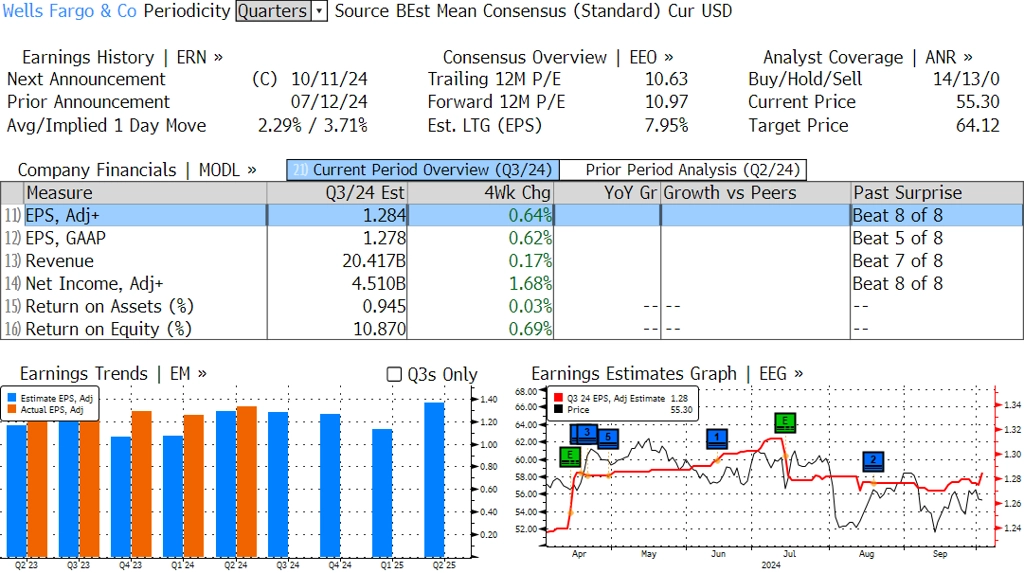The image size is (1024, 573).
Task: Click Current Price value 55.30 in Analyst Coverage
Action: coord(978,102)
